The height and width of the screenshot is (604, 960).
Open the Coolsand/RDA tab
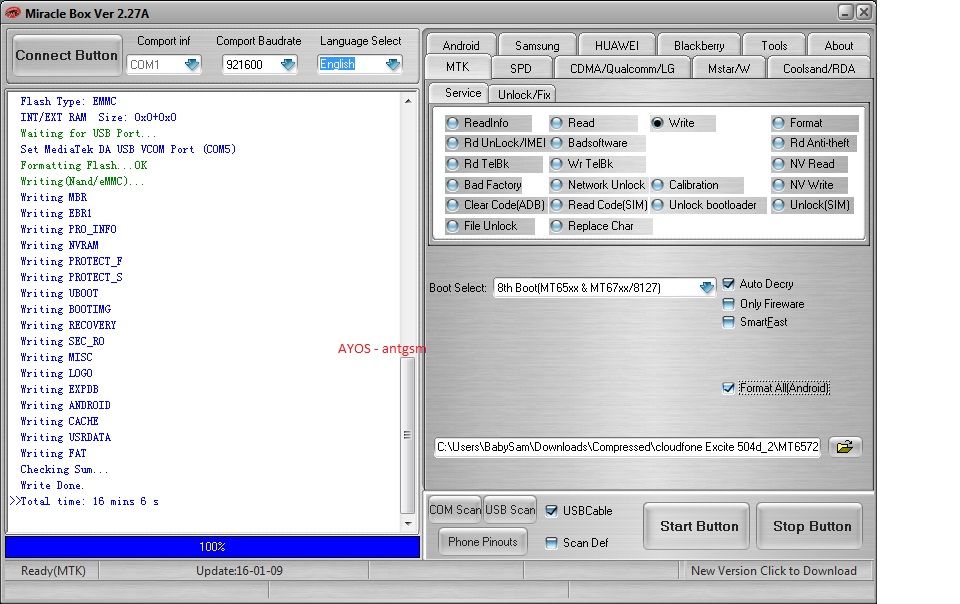tap(819, 69)
